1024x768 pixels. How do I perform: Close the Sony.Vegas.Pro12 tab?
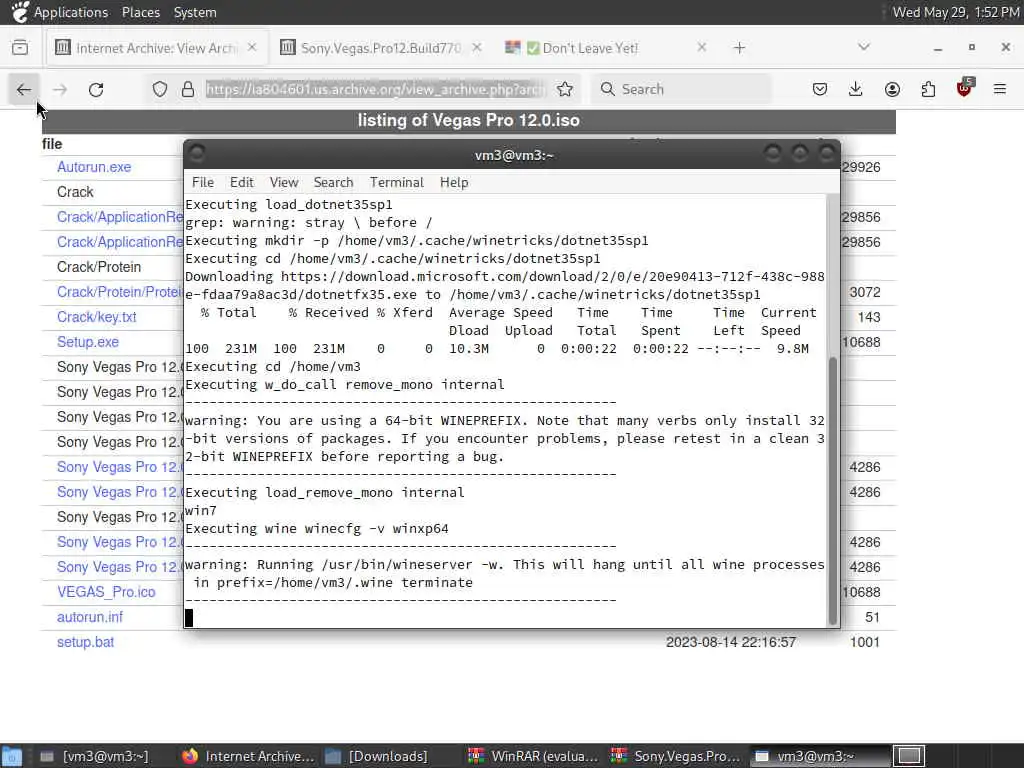click(477, 48)
